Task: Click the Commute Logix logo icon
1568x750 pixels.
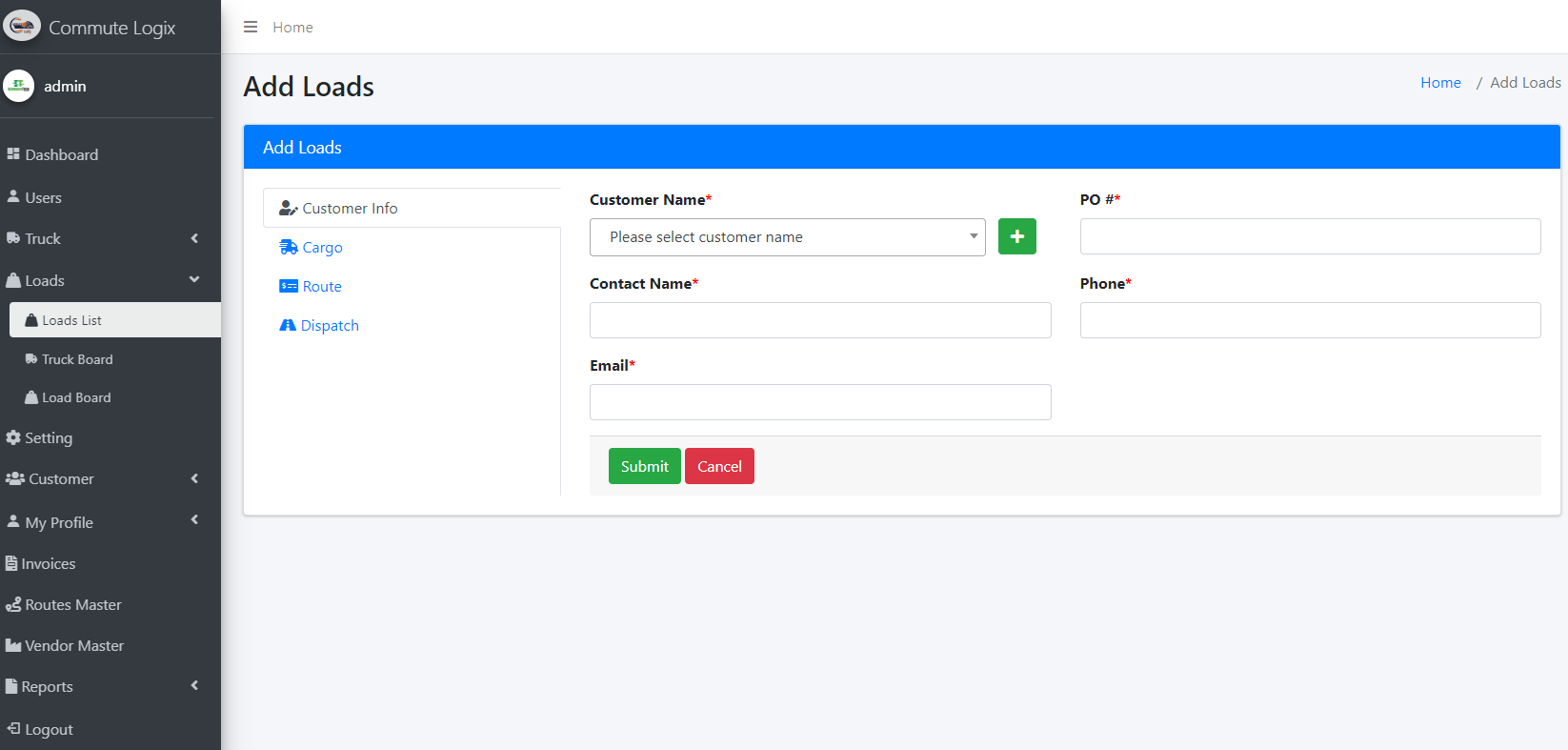Action: click(22, 26)
